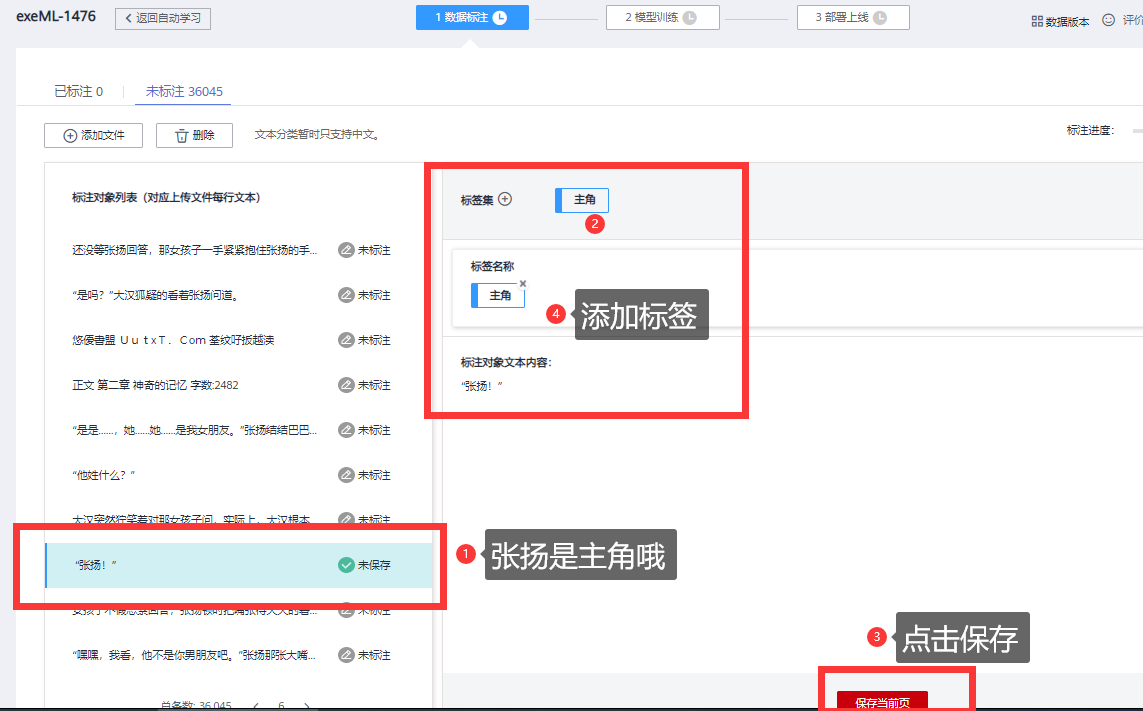Click edit icon on “是是......” row

coord(346,430)
